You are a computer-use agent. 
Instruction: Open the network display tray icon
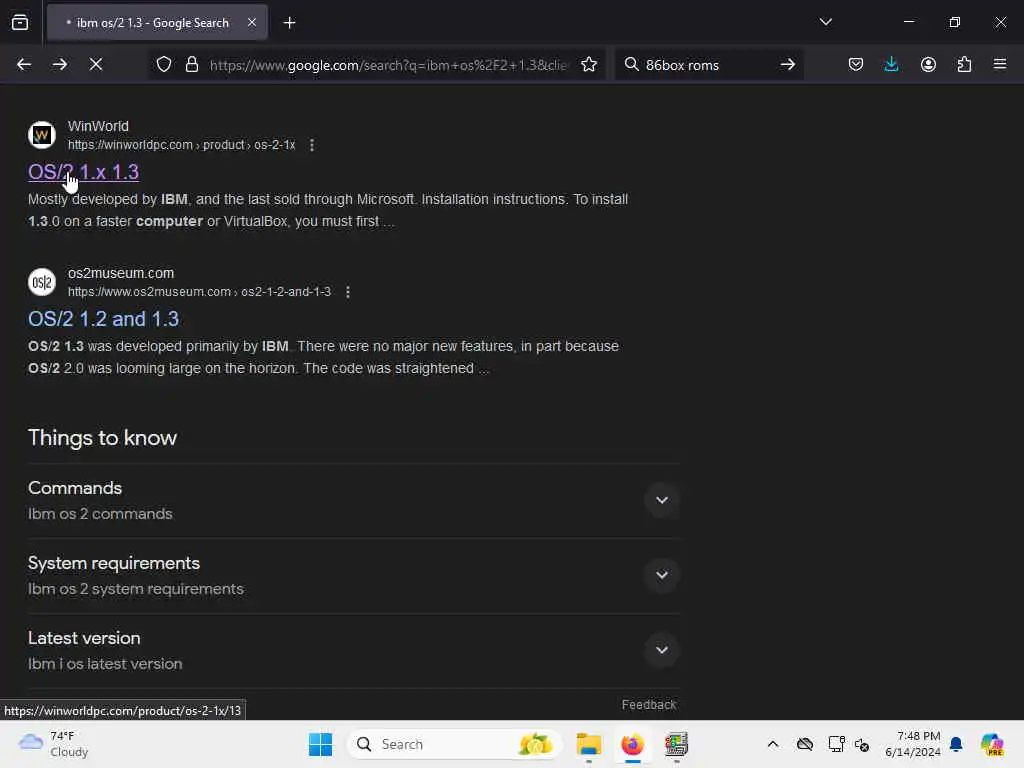coord(836,744)
